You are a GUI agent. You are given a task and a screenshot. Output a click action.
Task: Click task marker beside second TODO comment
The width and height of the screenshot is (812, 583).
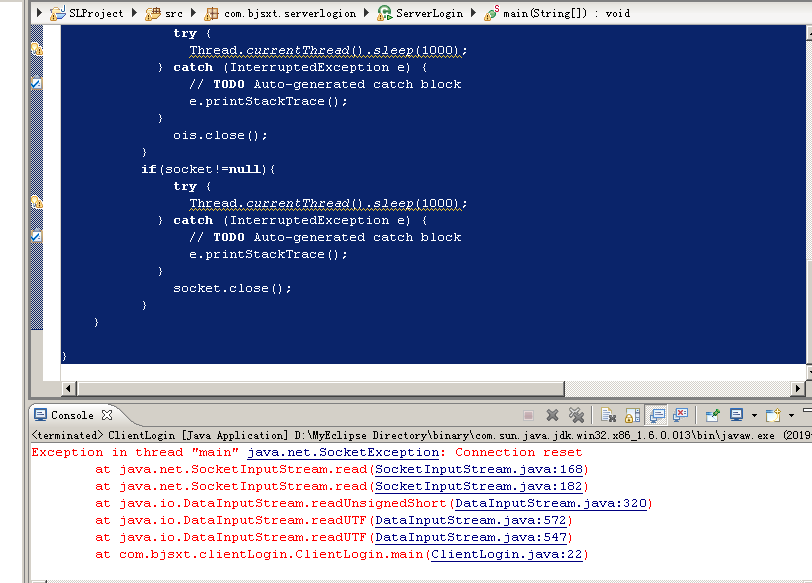[x=36, y=236]
